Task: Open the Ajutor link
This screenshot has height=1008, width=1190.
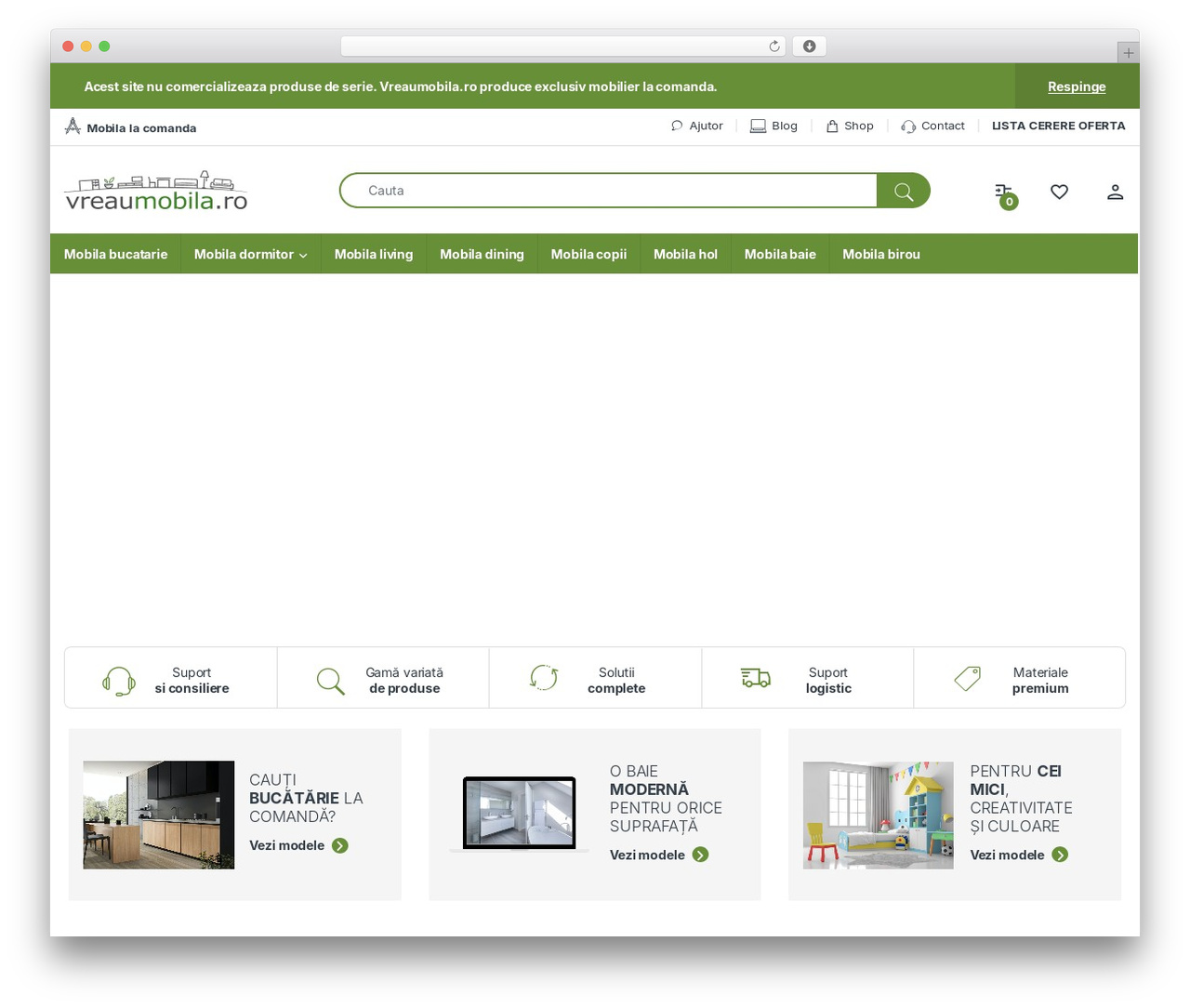Action: (x=697, y=126)
